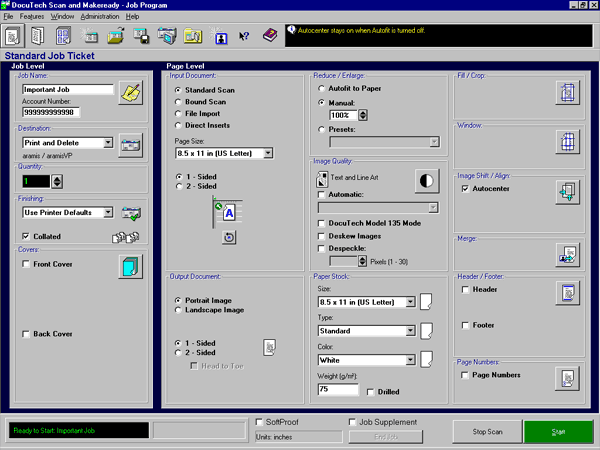Toggle the Collated checkbox
600x450 pixels.
tap(26, 236)
